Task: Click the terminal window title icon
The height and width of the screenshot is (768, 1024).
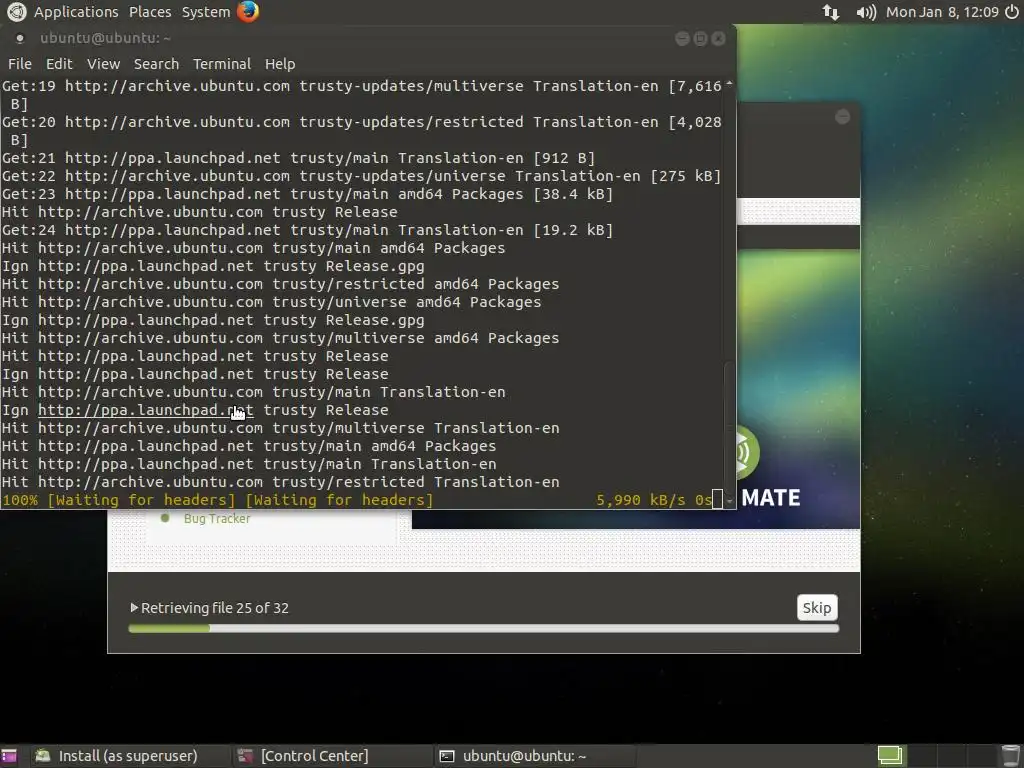Action: (20, 39)
